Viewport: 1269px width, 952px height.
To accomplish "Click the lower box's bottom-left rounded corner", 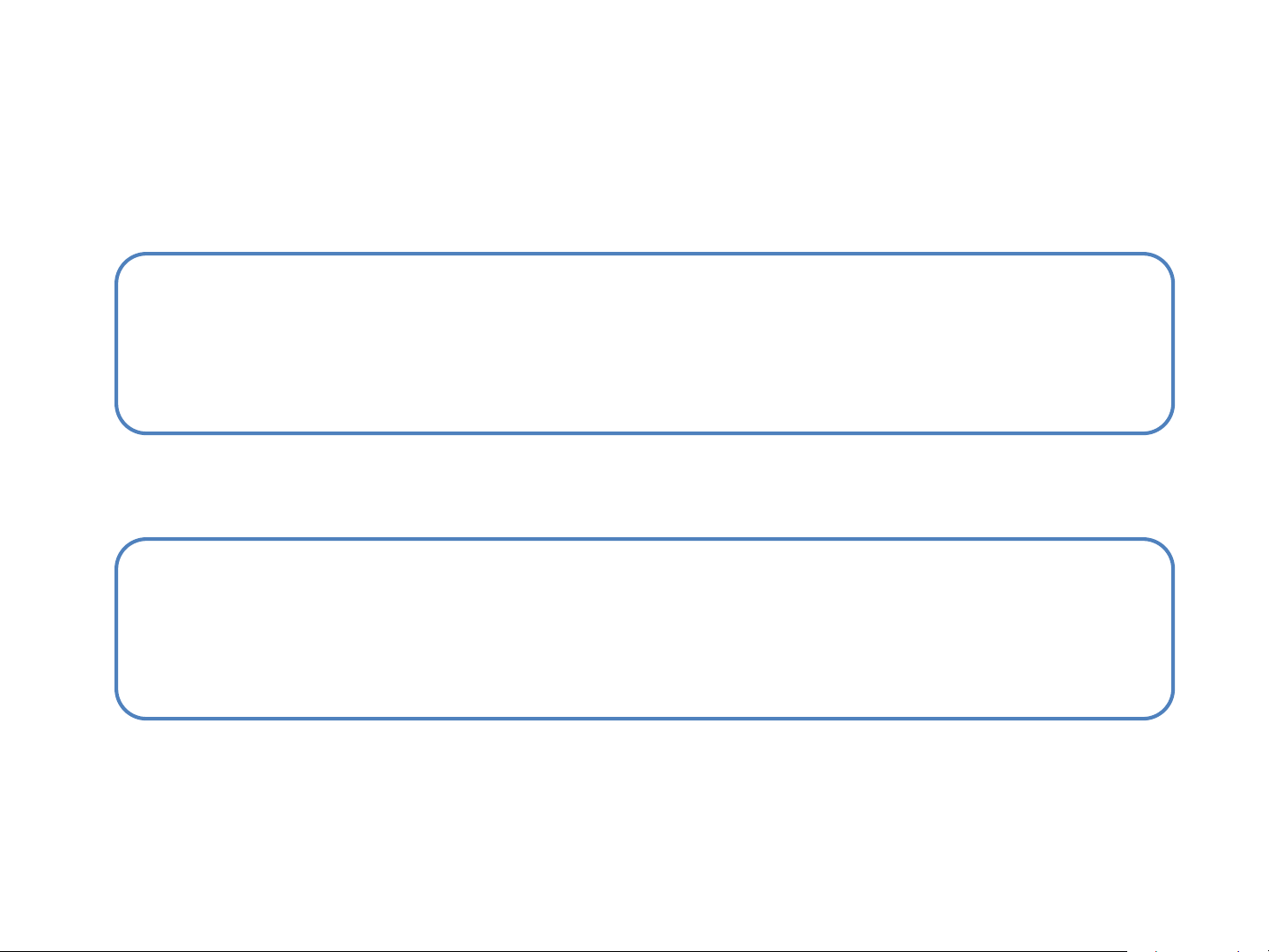I will click(x=125, y=710).
